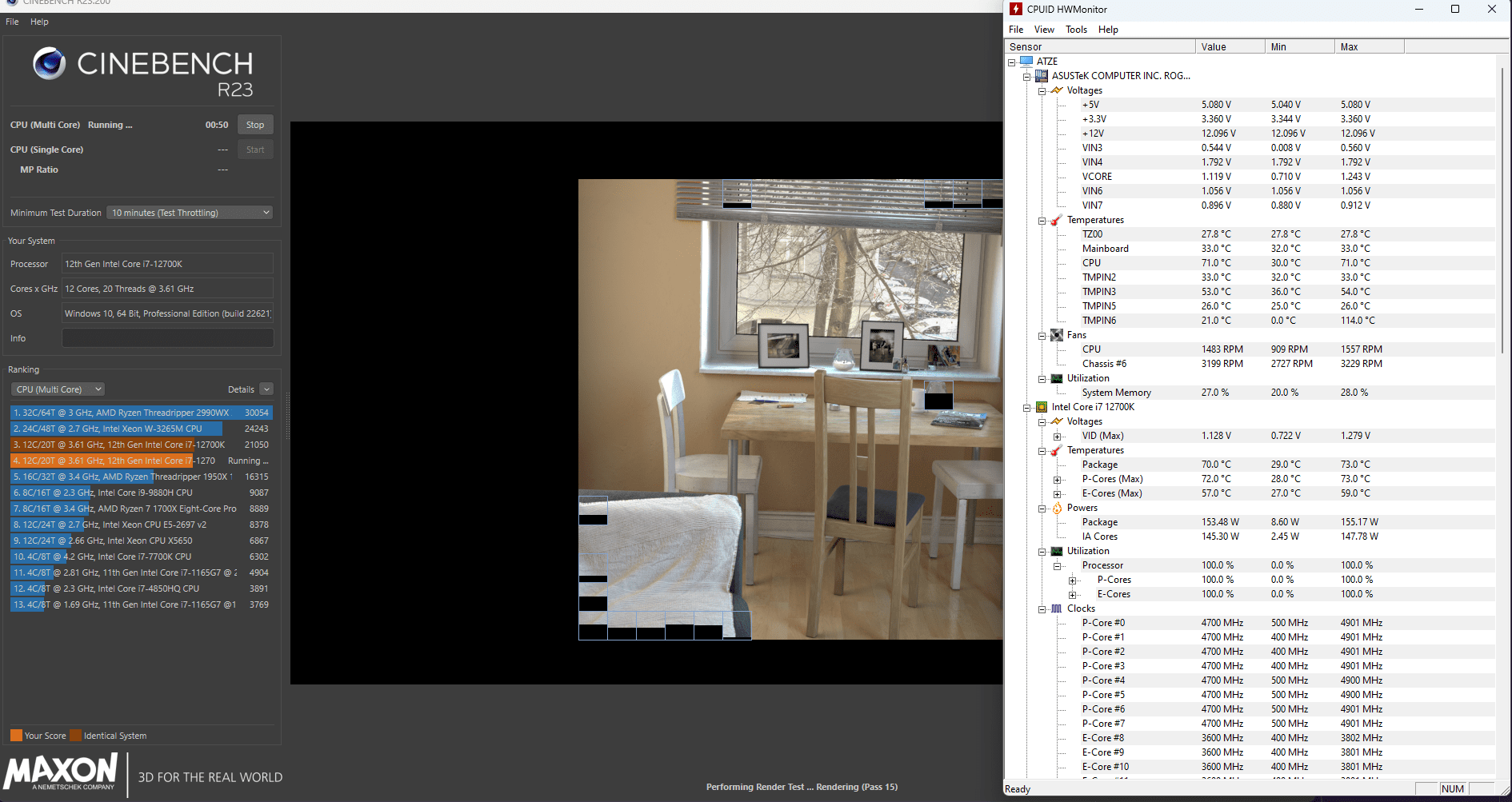Collapse the ASUSTeK COMPUTER INC. ROG node
This screenshot has height=802, width=1512.
coord(1027,76)
